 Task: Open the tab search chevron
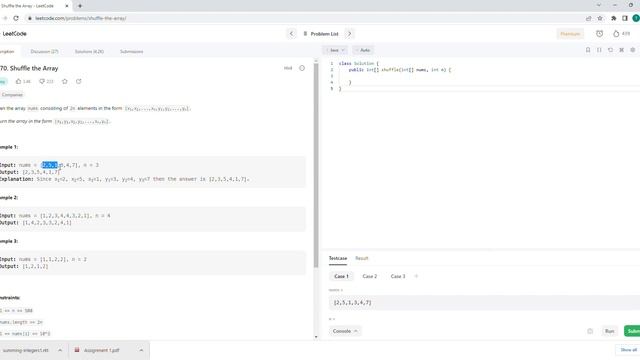599,5
